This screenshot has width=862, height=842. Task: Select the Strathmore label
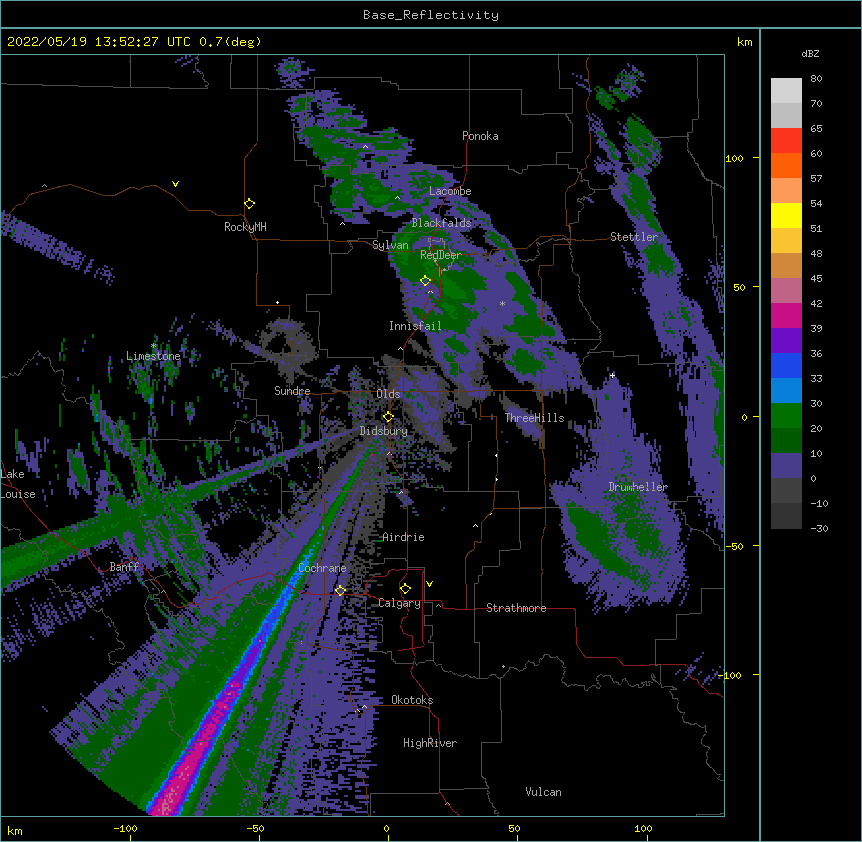coord(516,608)
